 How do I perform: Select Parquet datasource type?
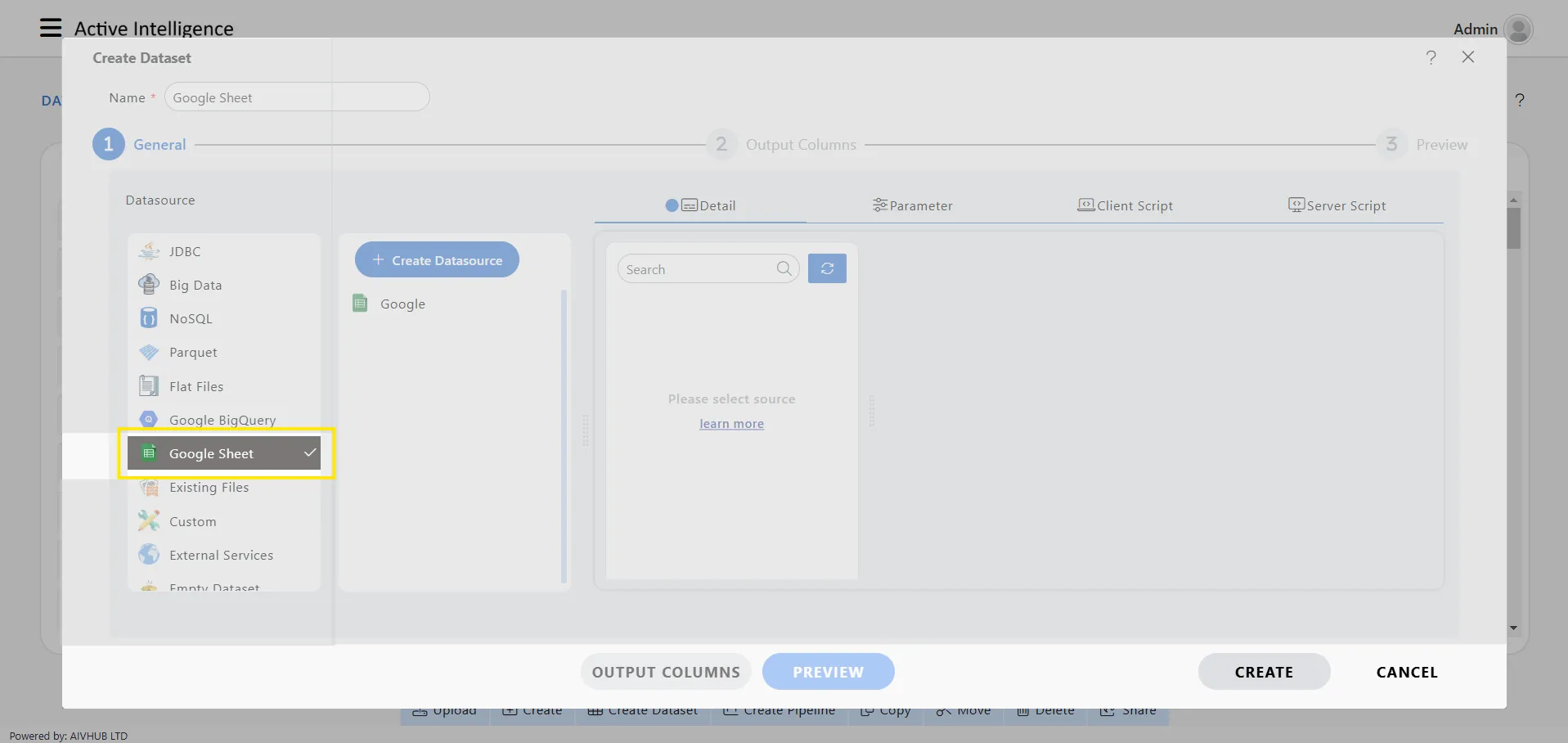(x=224, y=352)
